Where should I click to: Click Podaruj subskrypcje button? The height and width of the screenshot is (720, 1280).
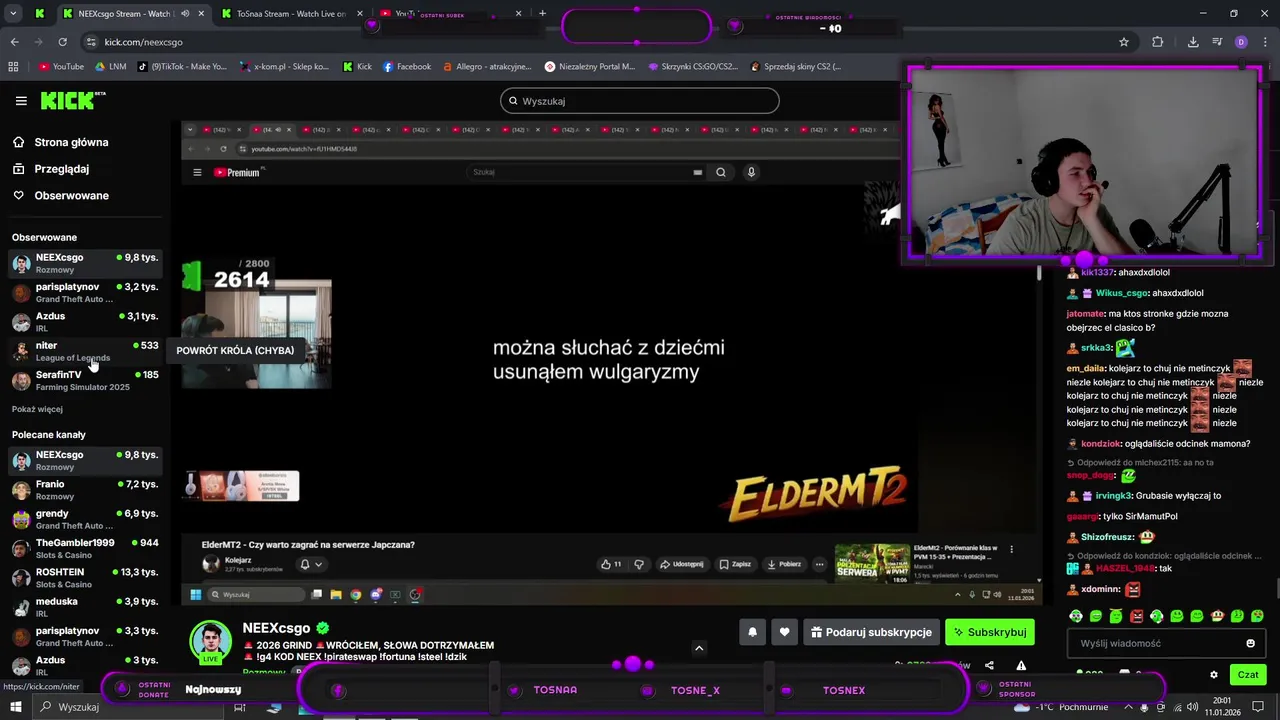click(871, 632)
